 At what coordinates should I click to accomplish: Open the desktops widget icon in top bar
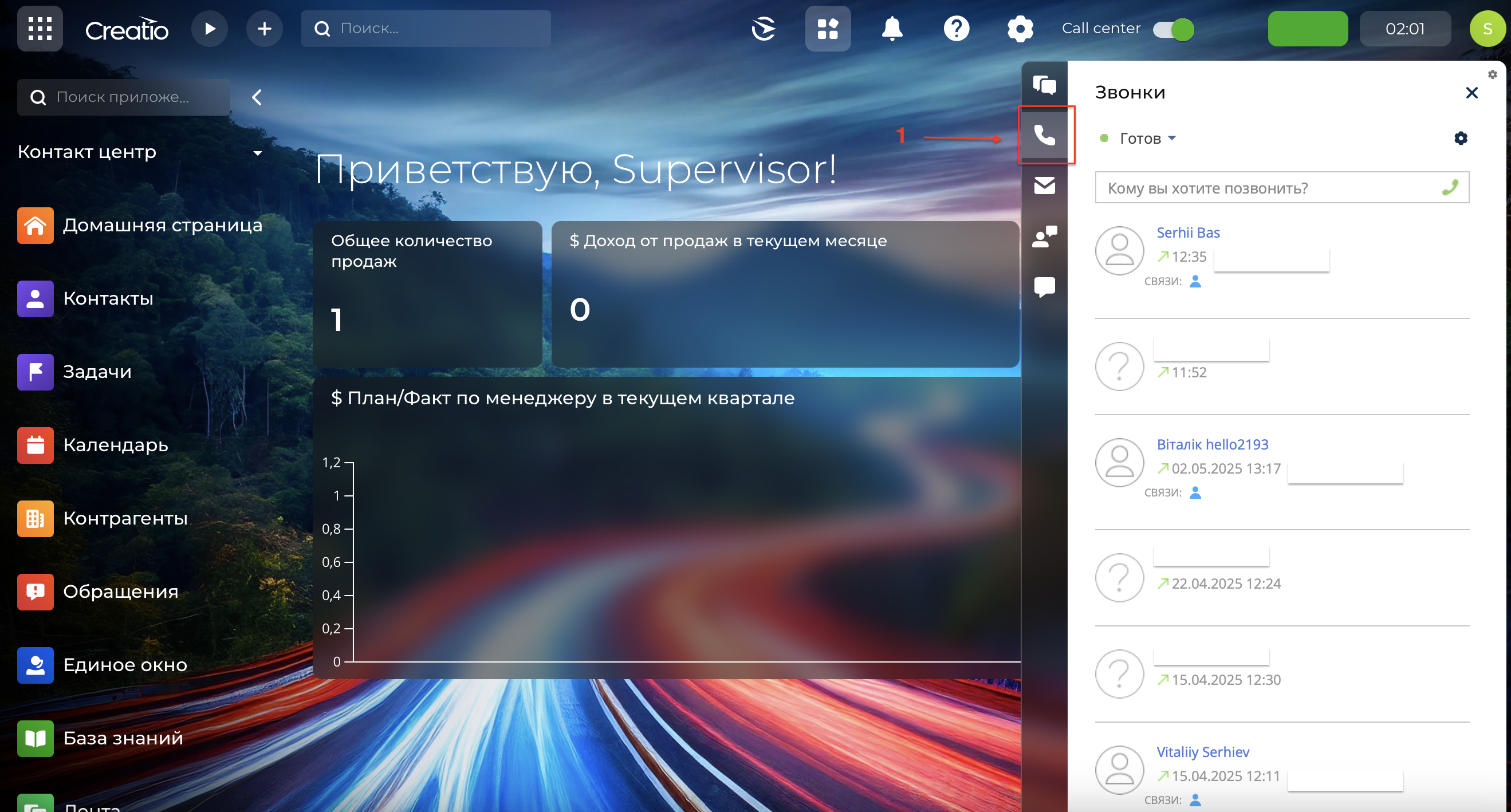point(828,28)
